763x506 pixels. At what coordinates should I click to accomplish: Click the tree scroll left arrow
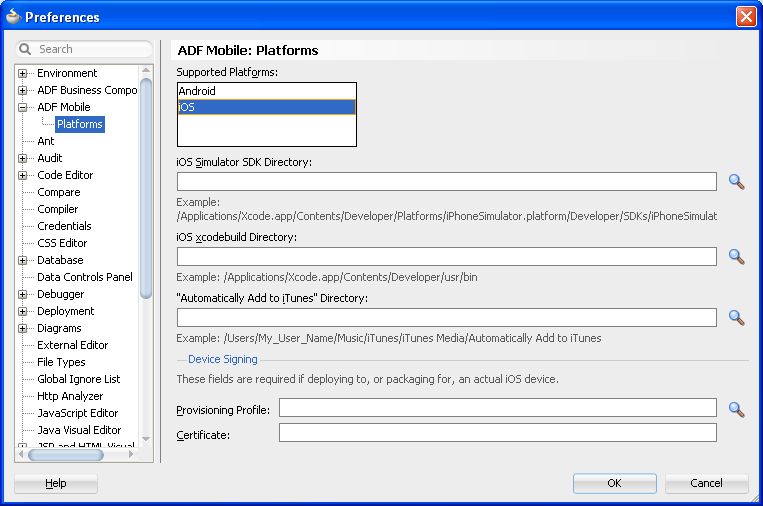pyautogui.click(x=21, y=454)
